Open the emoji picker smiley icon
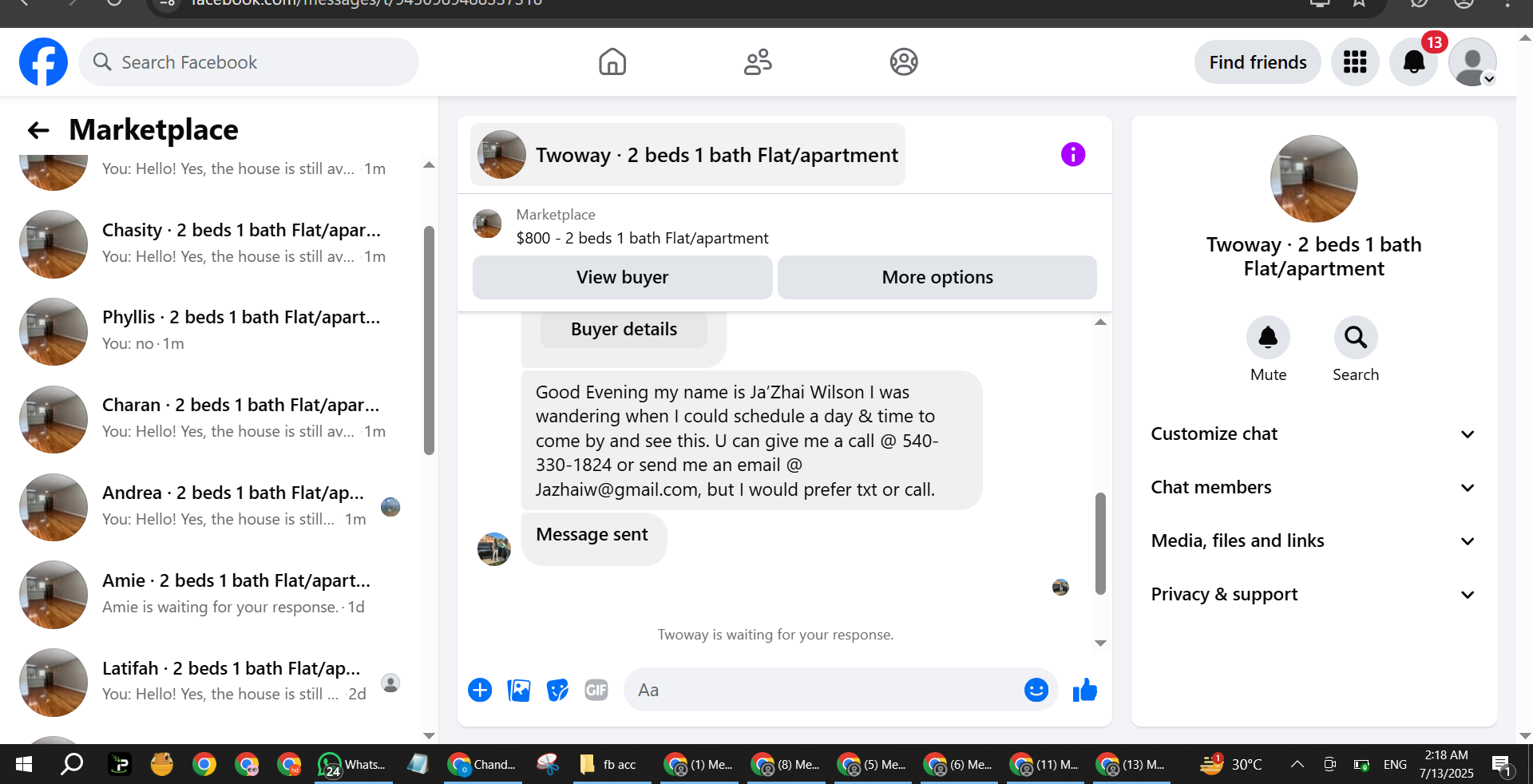This screenshot has height=784, width=1533. (x=1036, y=690)
